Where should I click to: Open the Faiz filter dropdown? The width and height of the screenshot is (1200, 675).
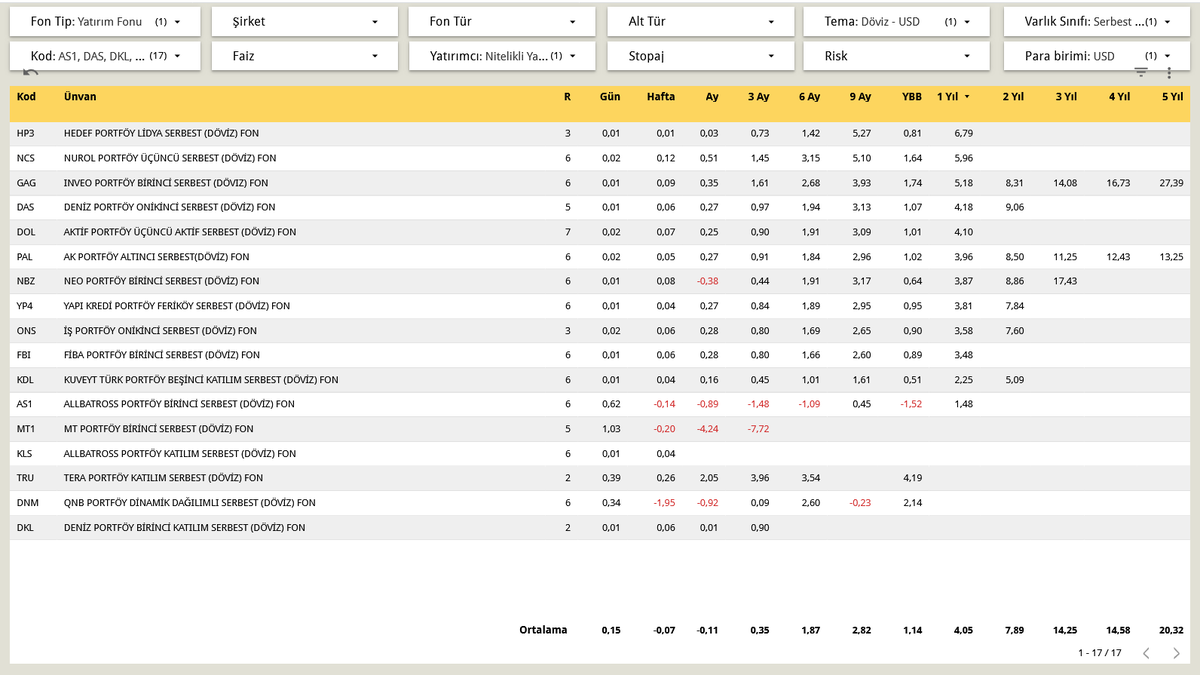[x=304, y=56]
